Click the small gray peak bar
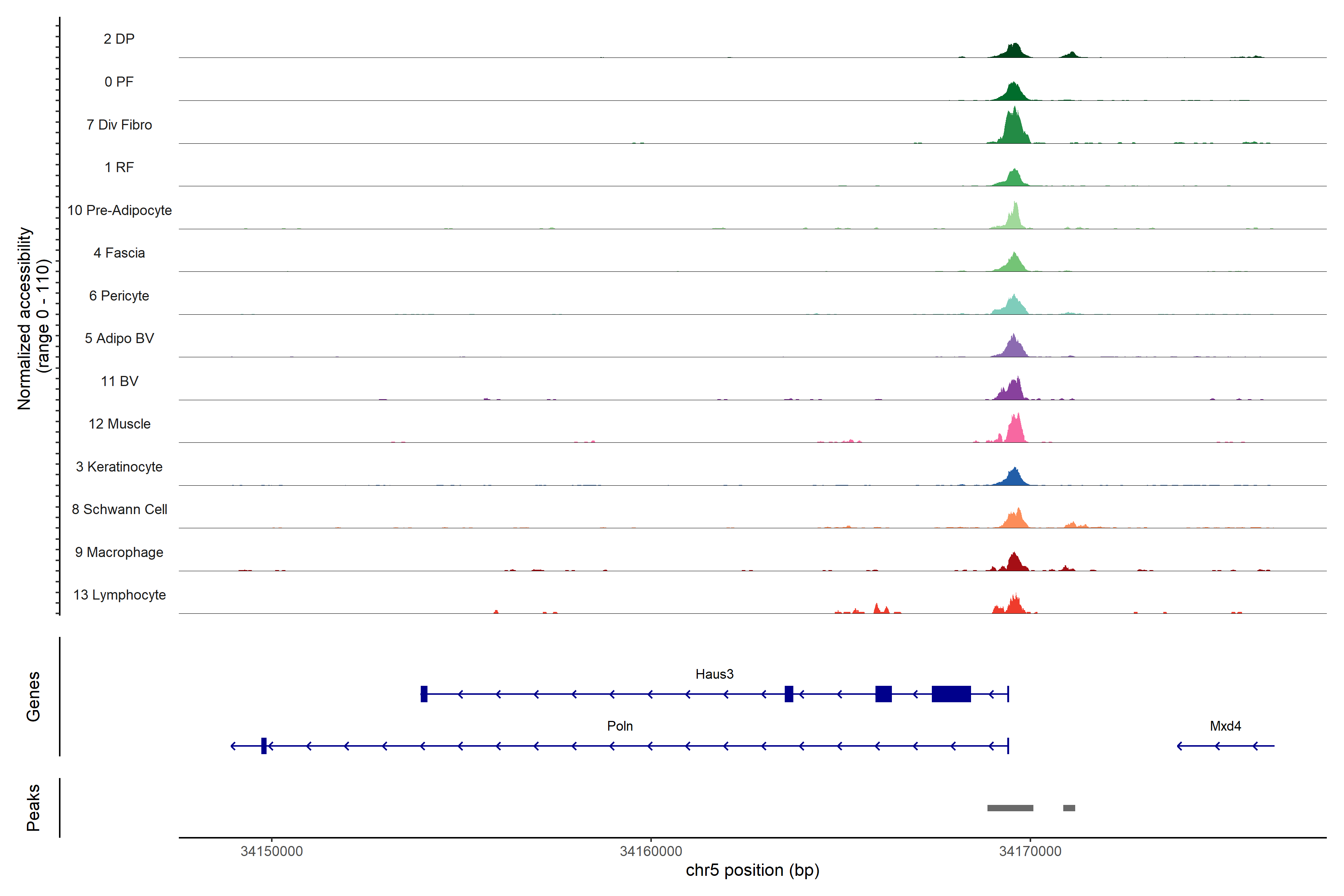This screenshot has height=896, width=1344. pos(1068,808)
